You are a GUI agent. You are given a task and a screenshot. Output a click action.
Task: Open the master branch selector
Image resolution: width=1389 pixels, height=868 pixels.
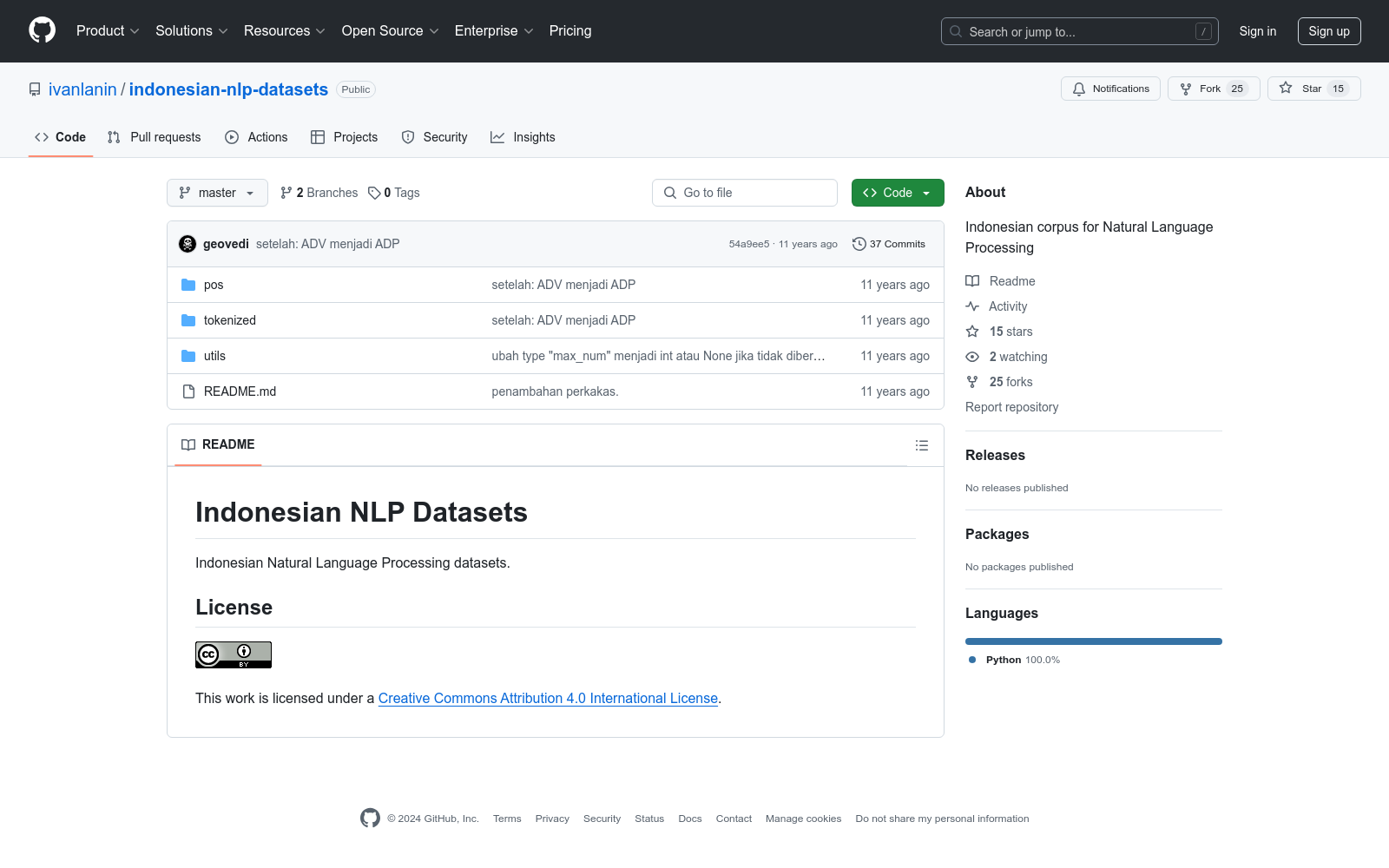[217, 193]
